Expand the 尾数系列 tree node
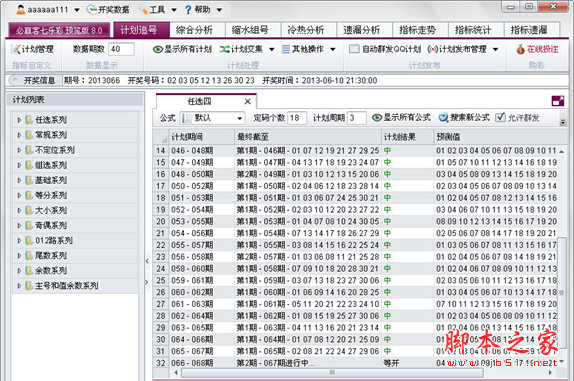 (x=19, y=255)
